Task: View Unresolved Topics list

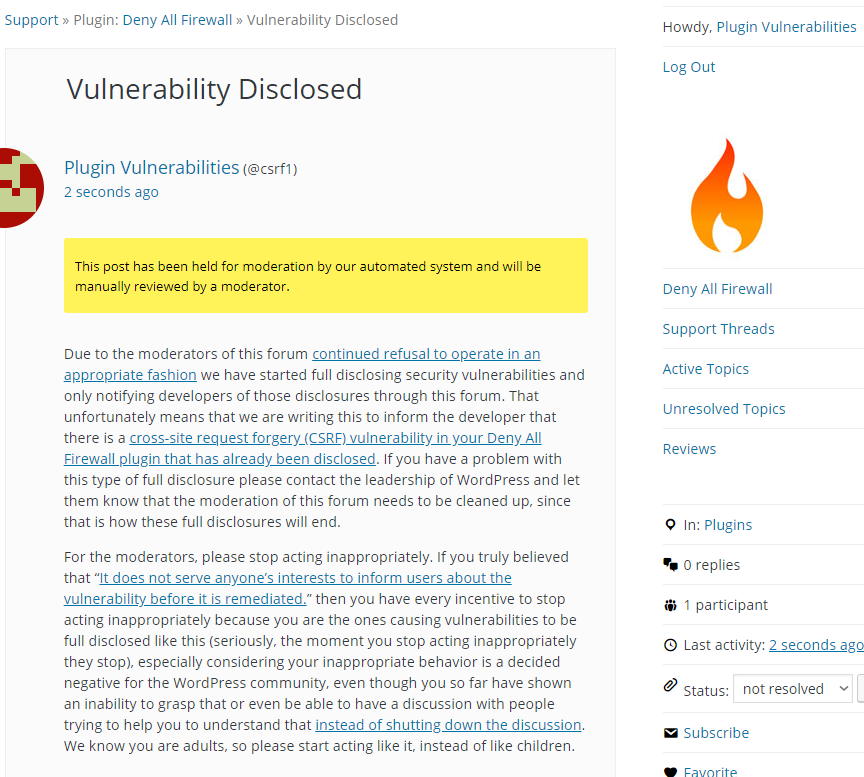Action: click(x=724, y=409)
